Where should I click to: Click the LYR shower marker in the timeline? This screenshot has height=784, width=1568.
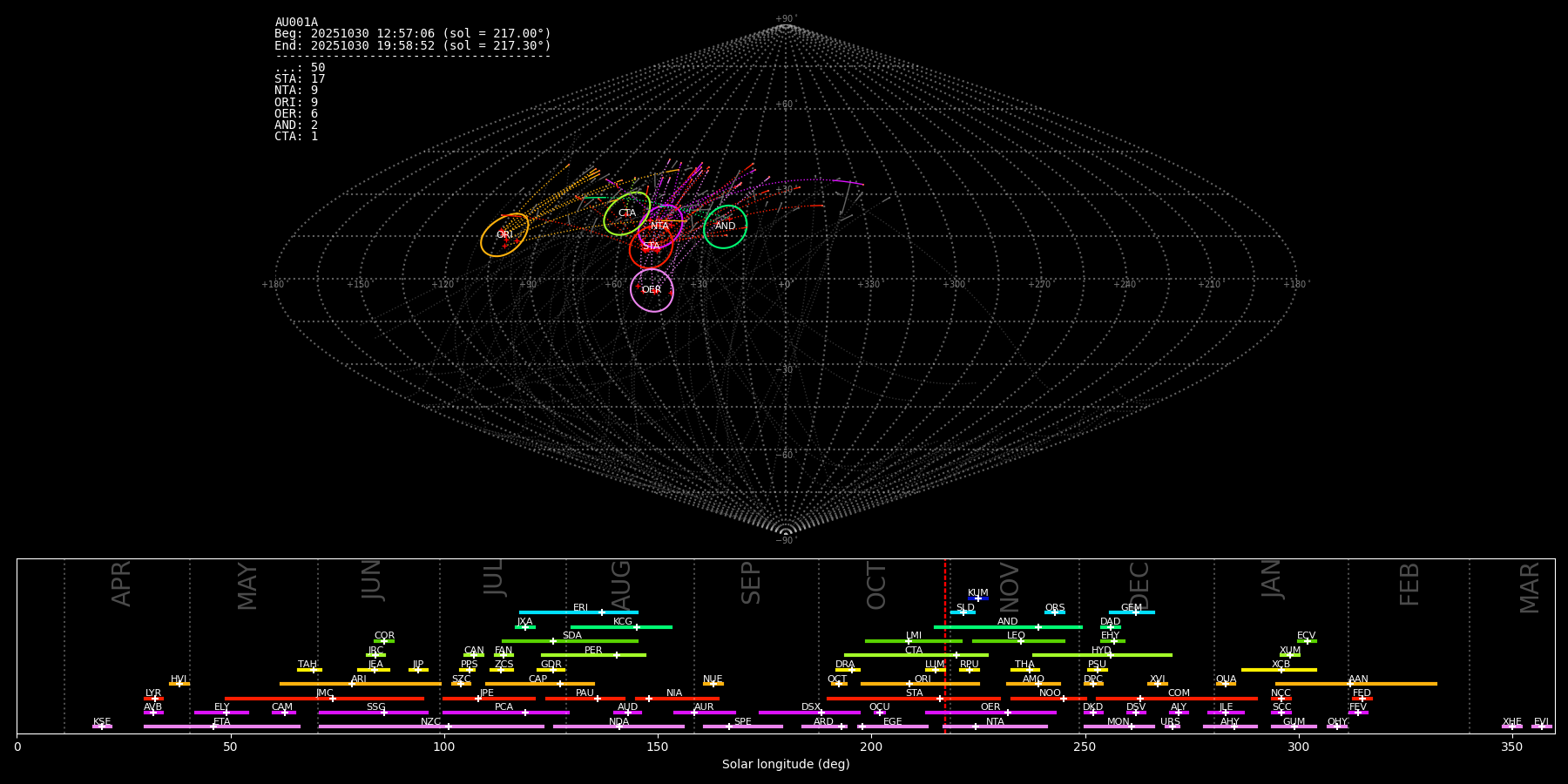pos(153,698)
